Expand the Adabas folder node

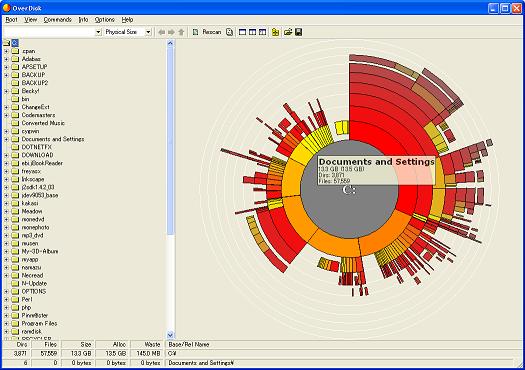click(x=6, y=59)
